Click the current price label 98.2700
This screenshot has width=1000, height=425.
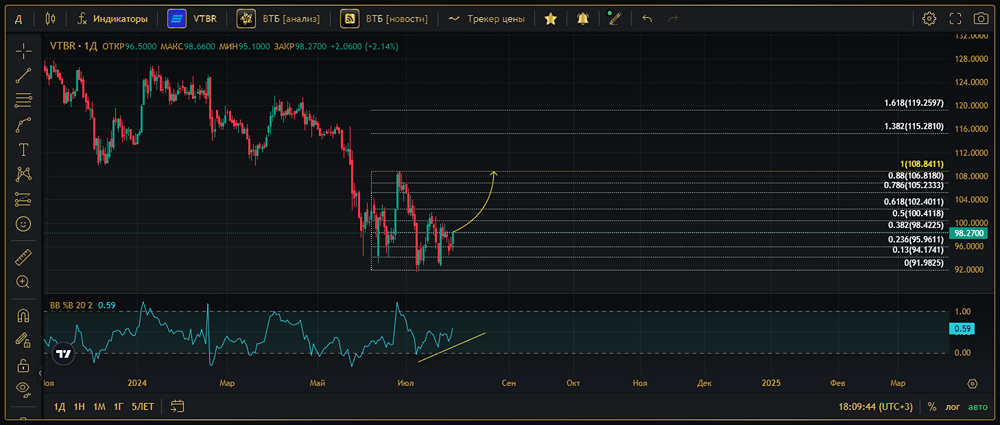point(971,234)
